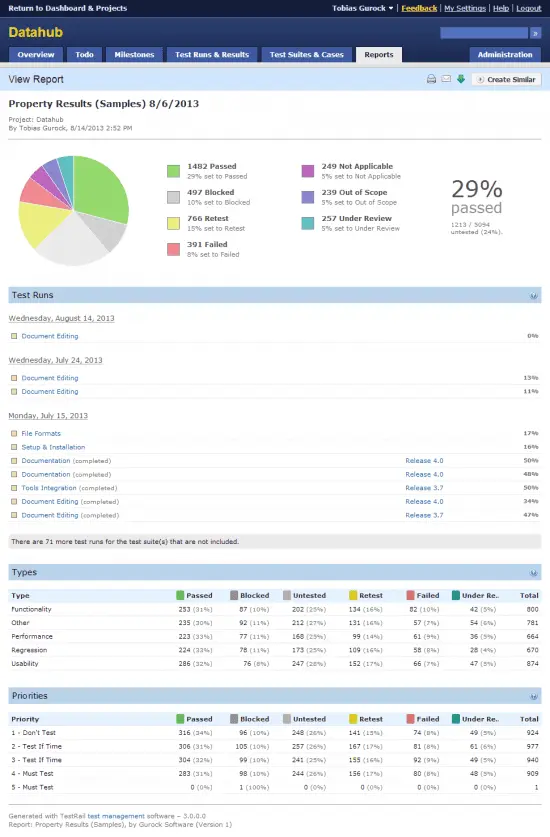Collapse the Test Runs section

click(x=533, y=296)
